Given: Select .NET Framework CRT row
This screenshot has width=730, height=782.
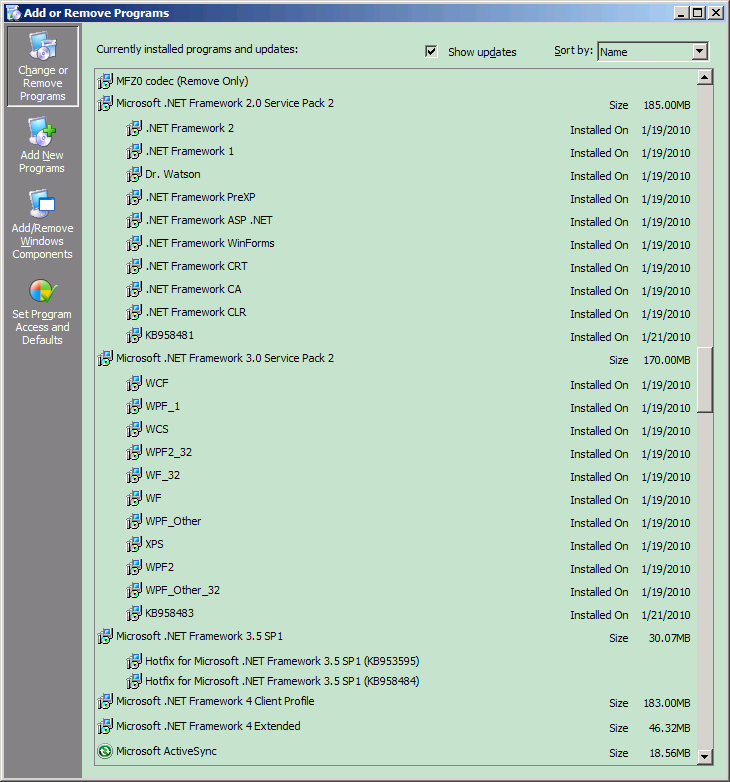Looking at the screenshot, I should 409,266.
